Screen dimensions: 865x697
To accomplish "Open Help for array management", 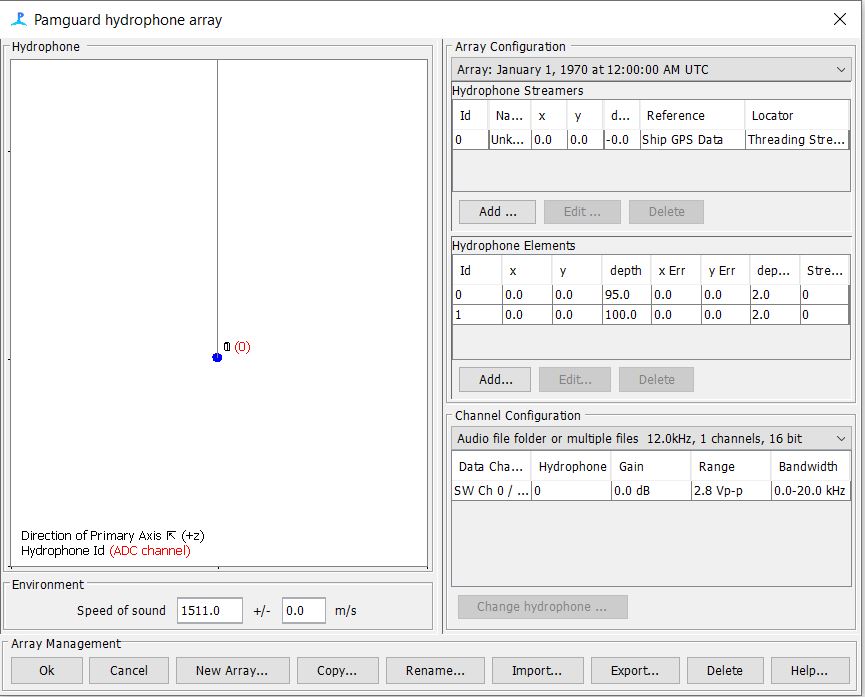I will 809,670.
